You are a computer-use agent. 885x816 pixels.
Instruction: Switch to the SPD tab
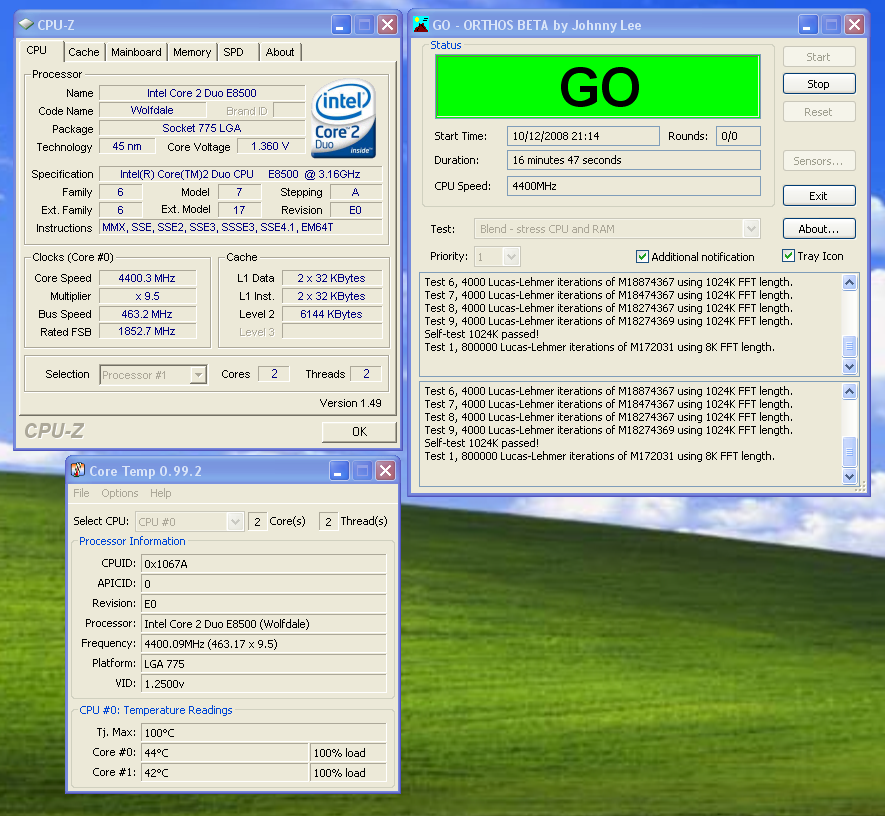point(233,52)
